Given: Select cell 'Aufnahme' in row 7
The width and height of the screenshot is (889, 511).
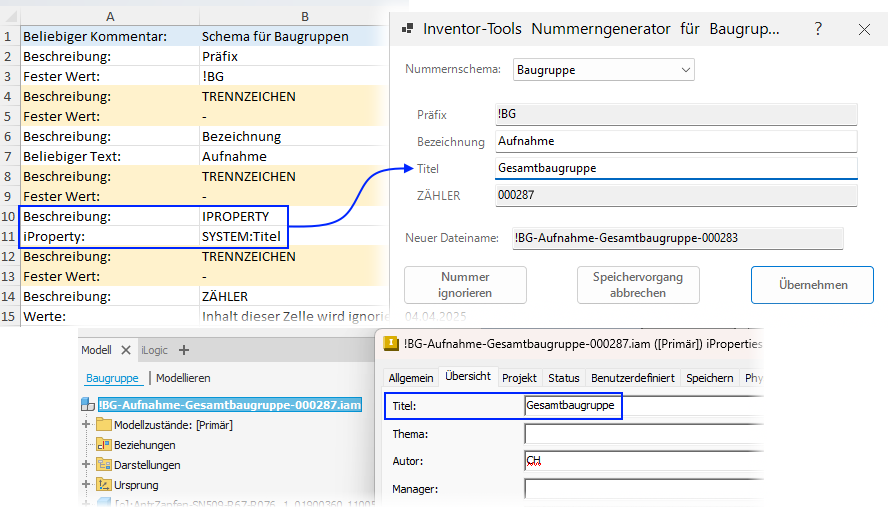Looking at the screenshot, I should pos(294,156).
